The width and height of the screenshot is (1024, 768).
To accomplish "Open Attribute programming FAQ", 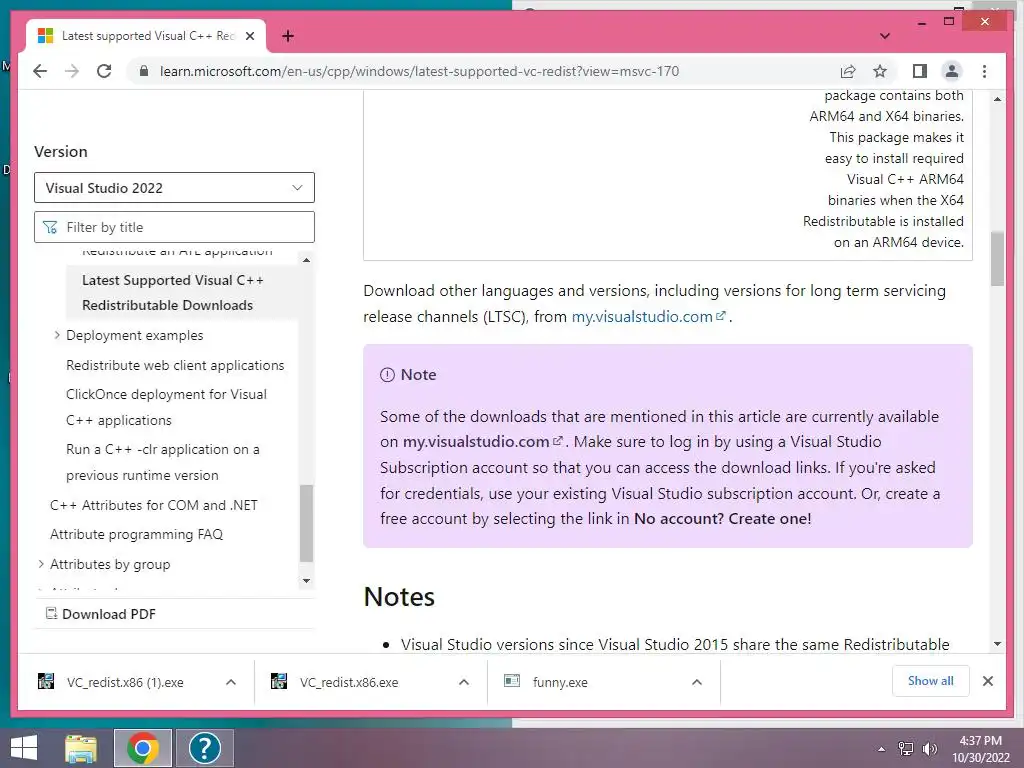I will point(136,534).
